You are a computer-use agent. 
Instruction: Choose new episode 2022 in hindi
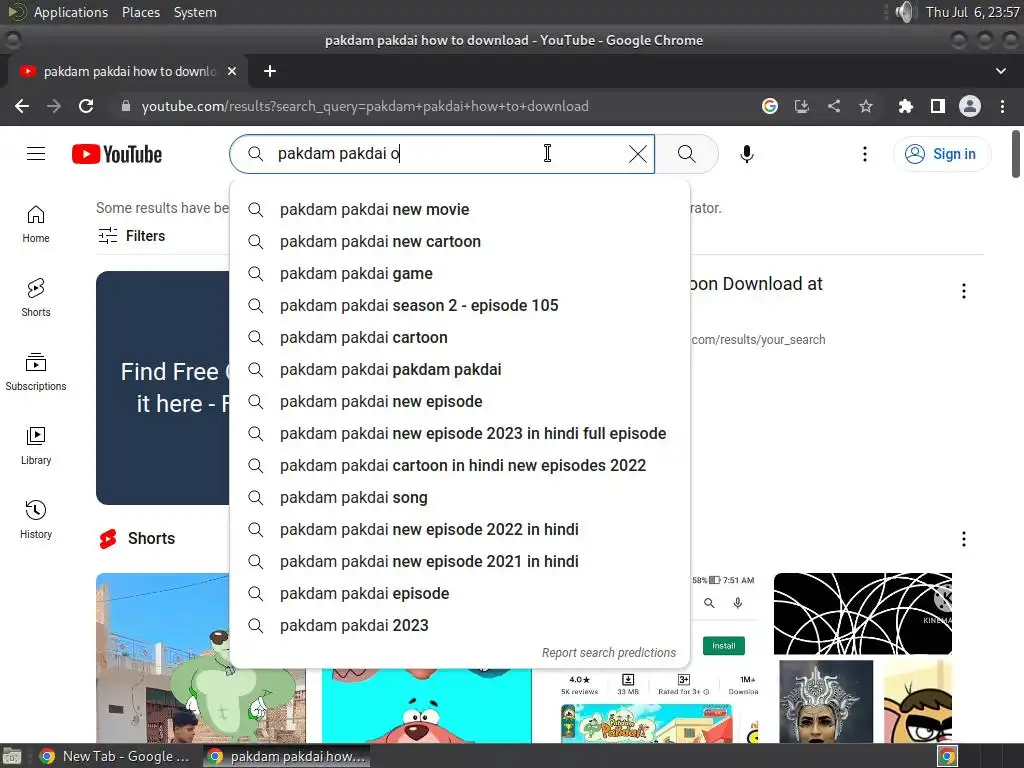click(x=460, y=530)
